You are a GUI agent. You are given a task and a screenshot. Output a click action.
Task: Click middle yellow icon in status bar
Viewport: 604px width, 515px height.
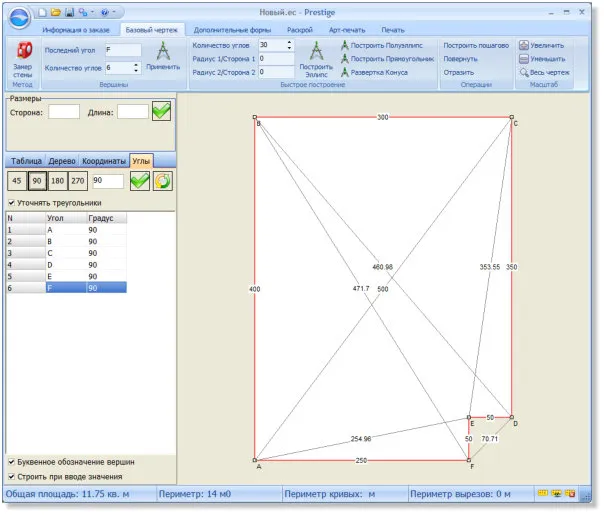557,493
